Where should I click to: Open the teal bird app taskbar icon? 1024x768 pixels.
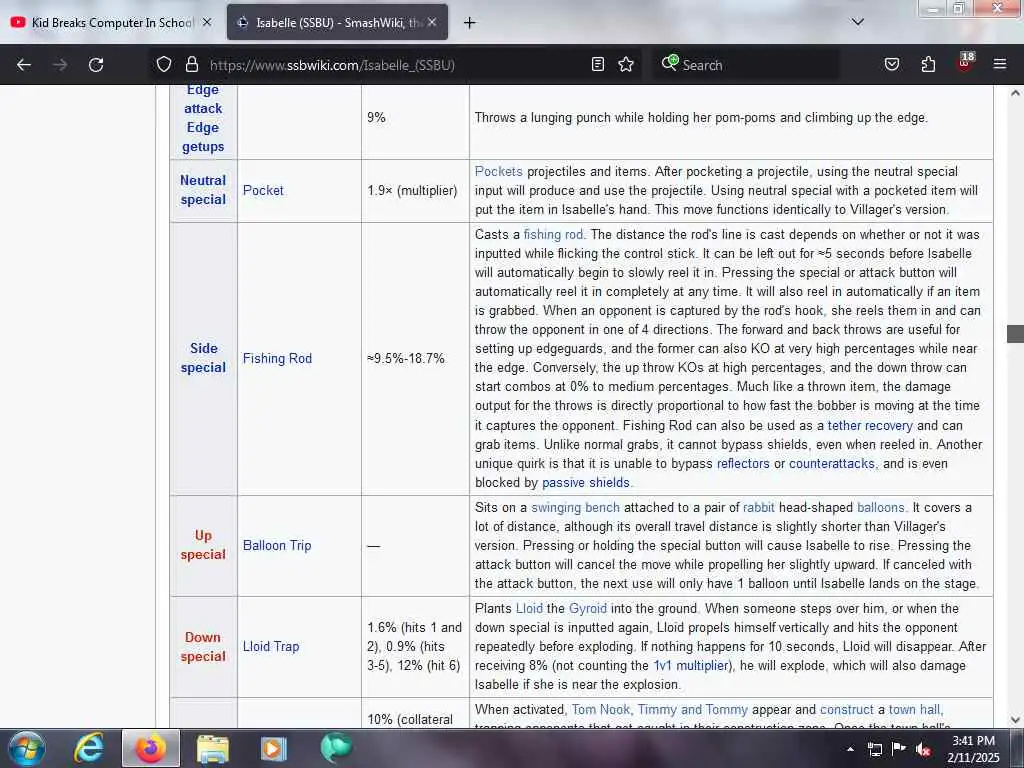coord(336,748)
